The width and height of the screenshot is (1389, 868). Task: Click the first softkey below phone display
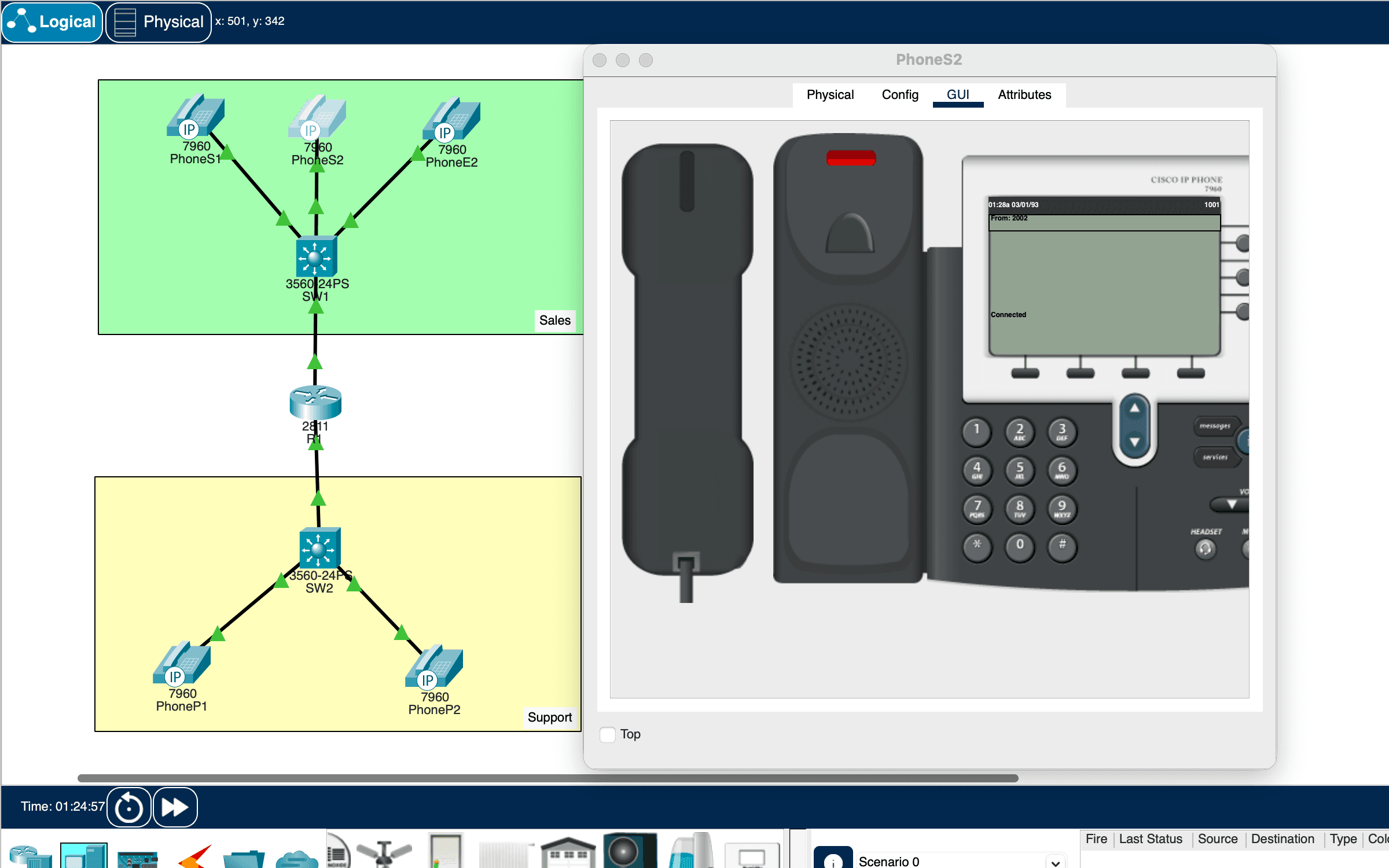[x=1025, y=373]
